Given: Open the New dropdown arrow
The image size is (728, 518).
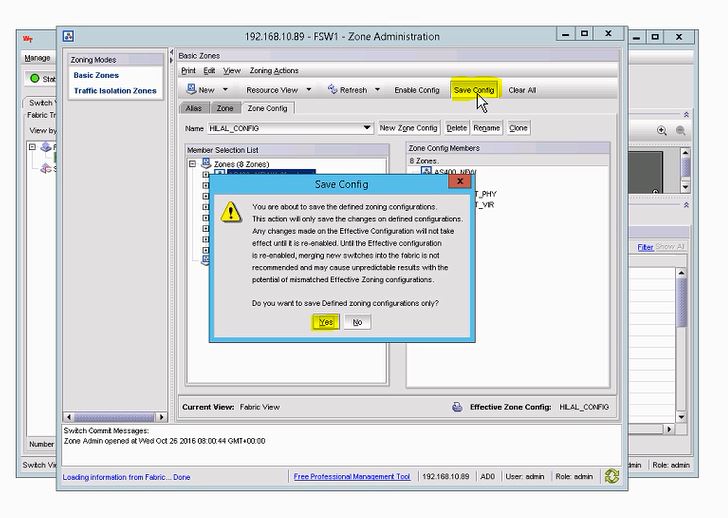Looking at the screenshot, I should 225,90.
